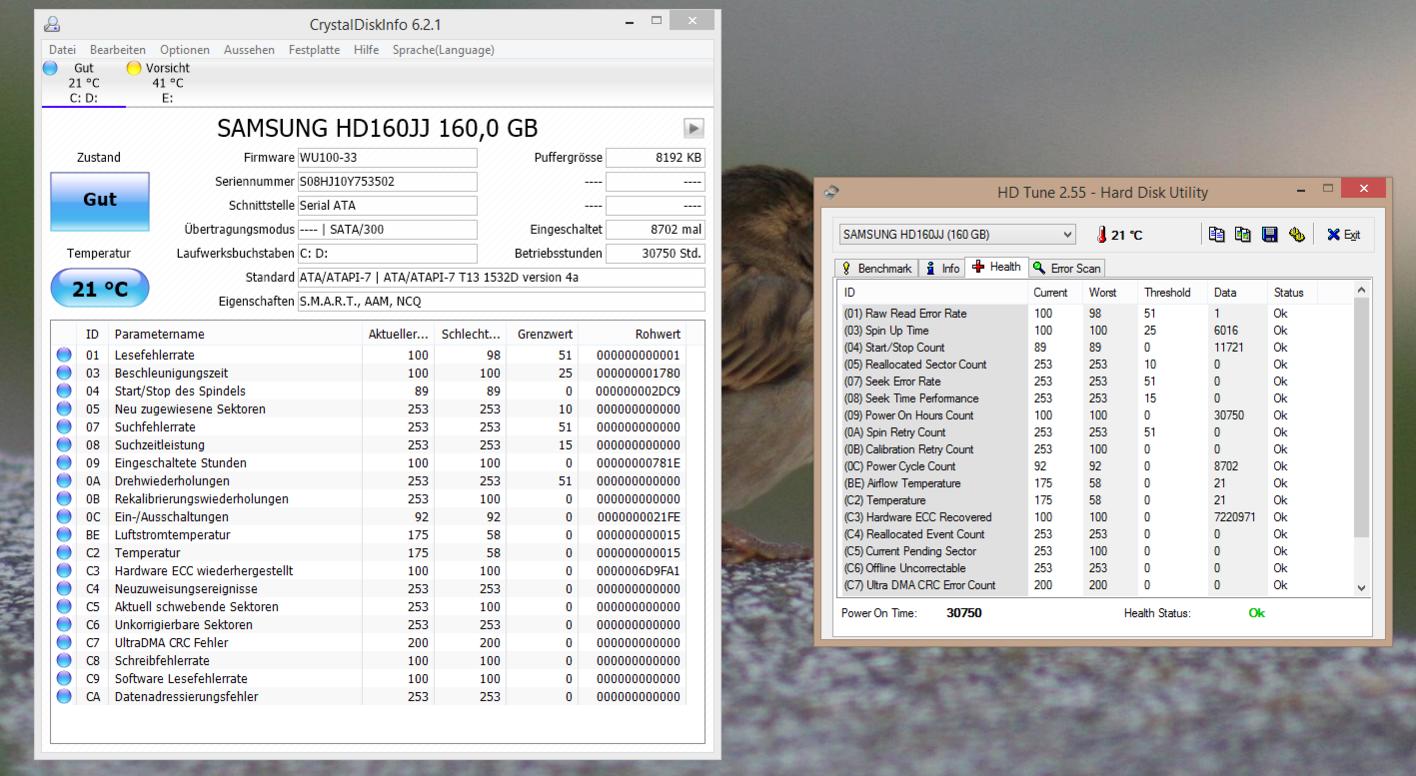Open the Bearbeiten menu
The width and height of the screenshot is (1416, 776).
(x=118, y=49)
